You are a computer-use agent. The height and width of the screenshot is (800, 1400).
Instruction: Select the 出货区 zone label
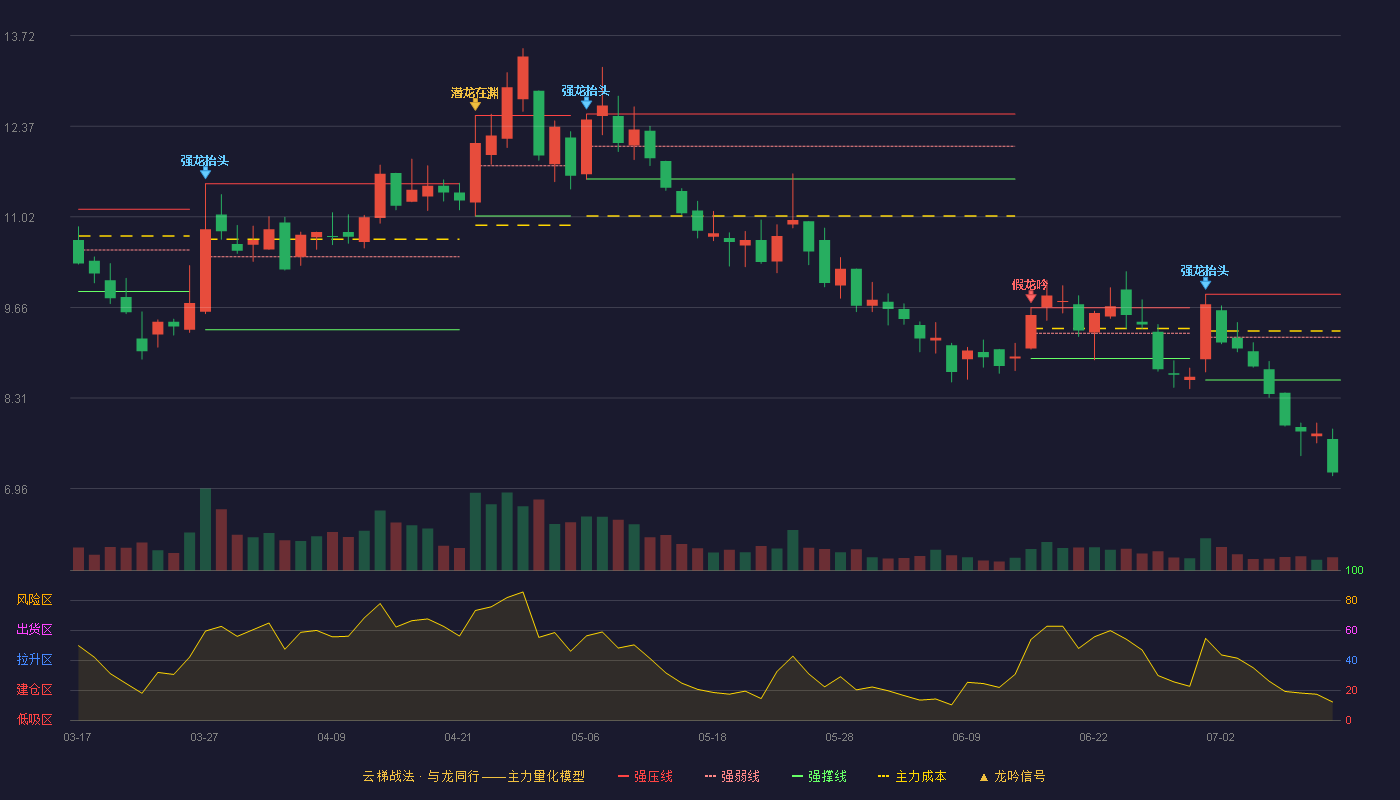pyautogui.click(x=34, y=630)
